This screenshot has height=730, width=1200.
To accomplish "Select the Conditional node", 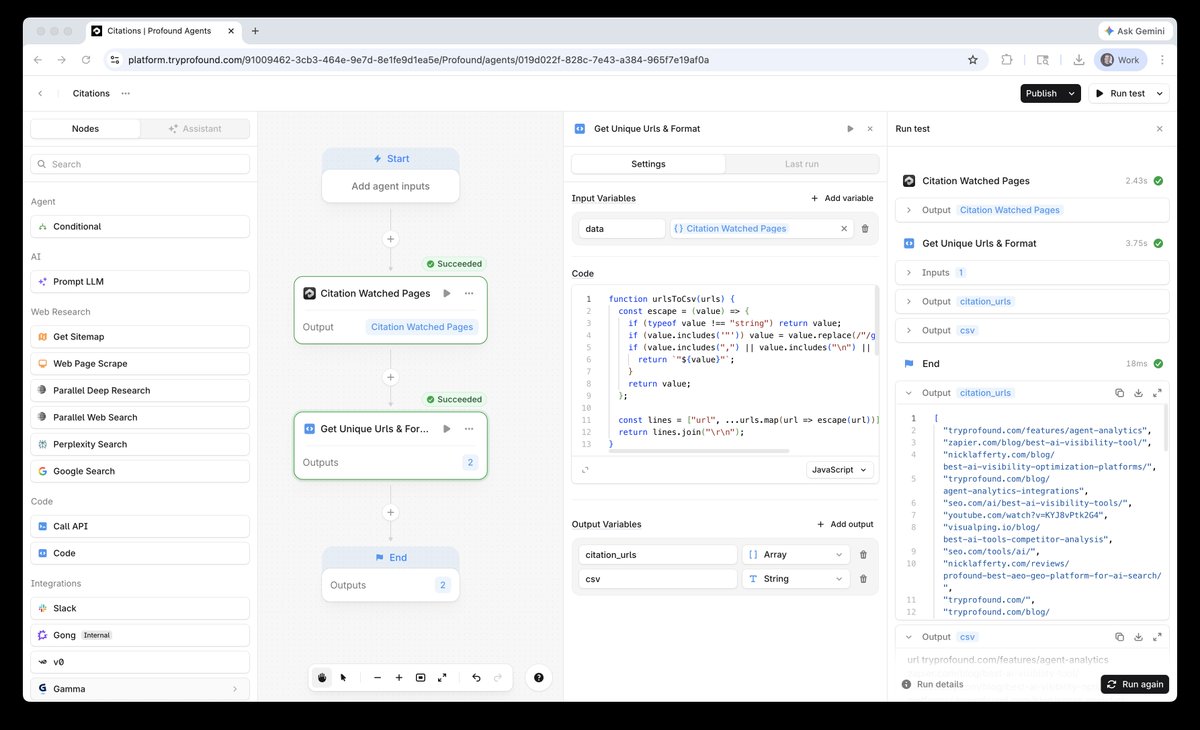I will [x=140, y=227].
